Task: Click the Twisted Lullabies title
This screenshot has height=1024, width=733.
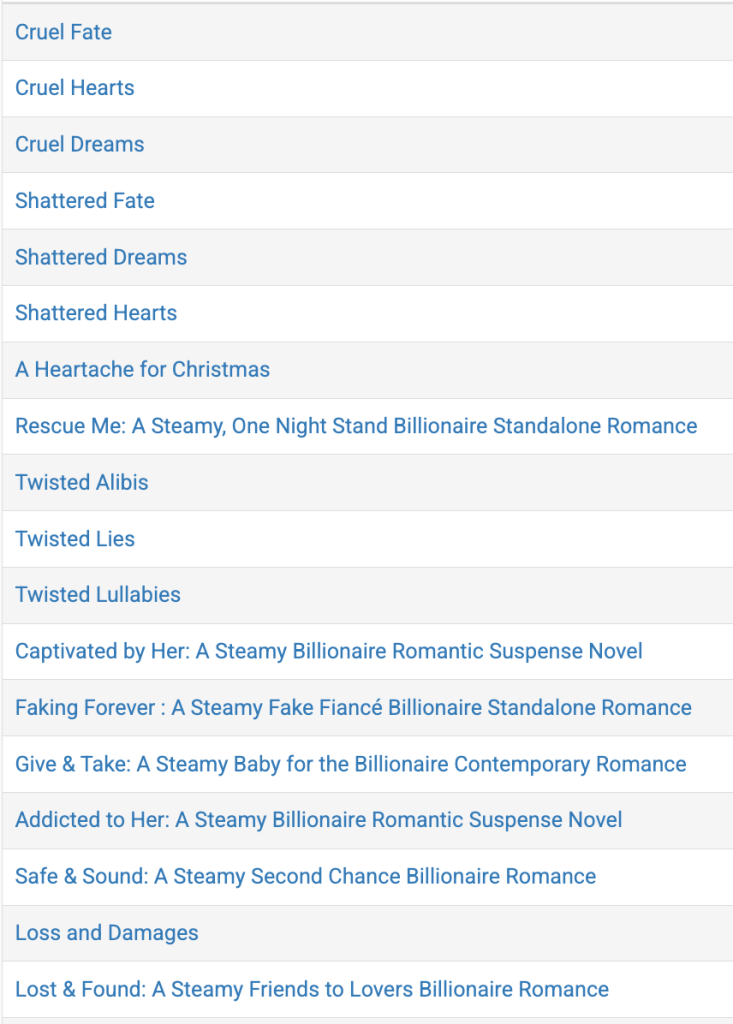Action: (96, 594)
